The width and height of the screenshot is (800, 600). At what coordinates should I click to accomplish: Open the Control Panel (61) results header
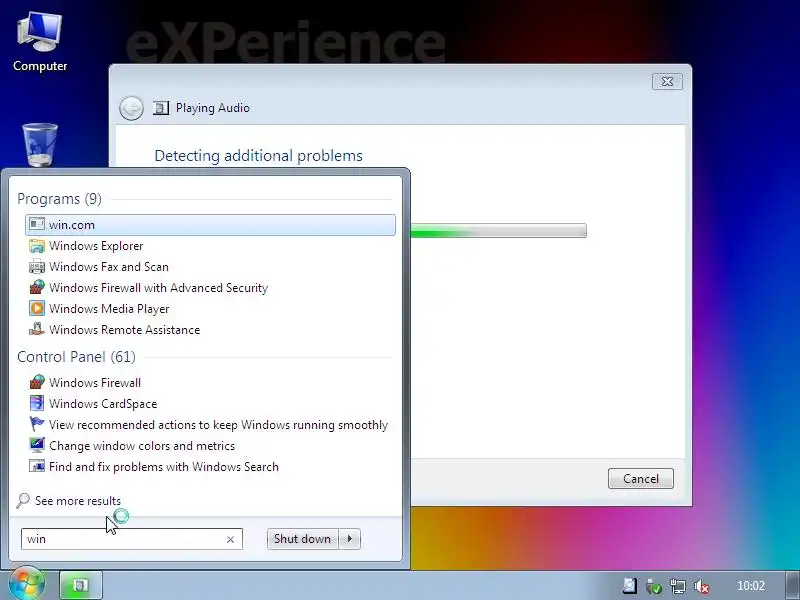pyautogui.click(x=77, y=357)
